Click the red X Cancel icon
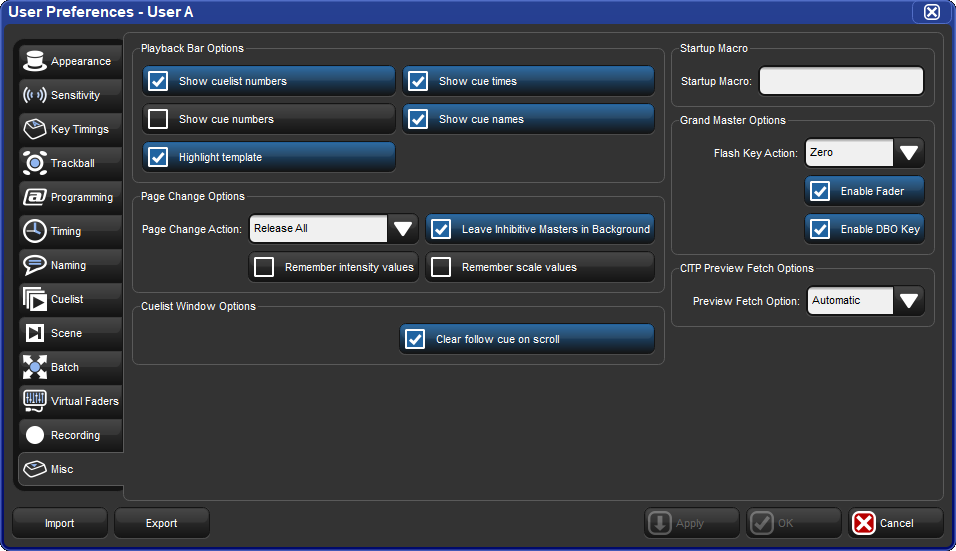Viewport: 956px width, 551px height. (x=863, y=523)
